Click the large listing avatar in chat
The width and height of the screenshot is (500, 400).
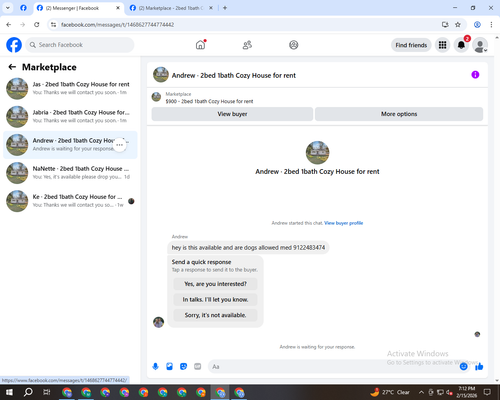317,153
